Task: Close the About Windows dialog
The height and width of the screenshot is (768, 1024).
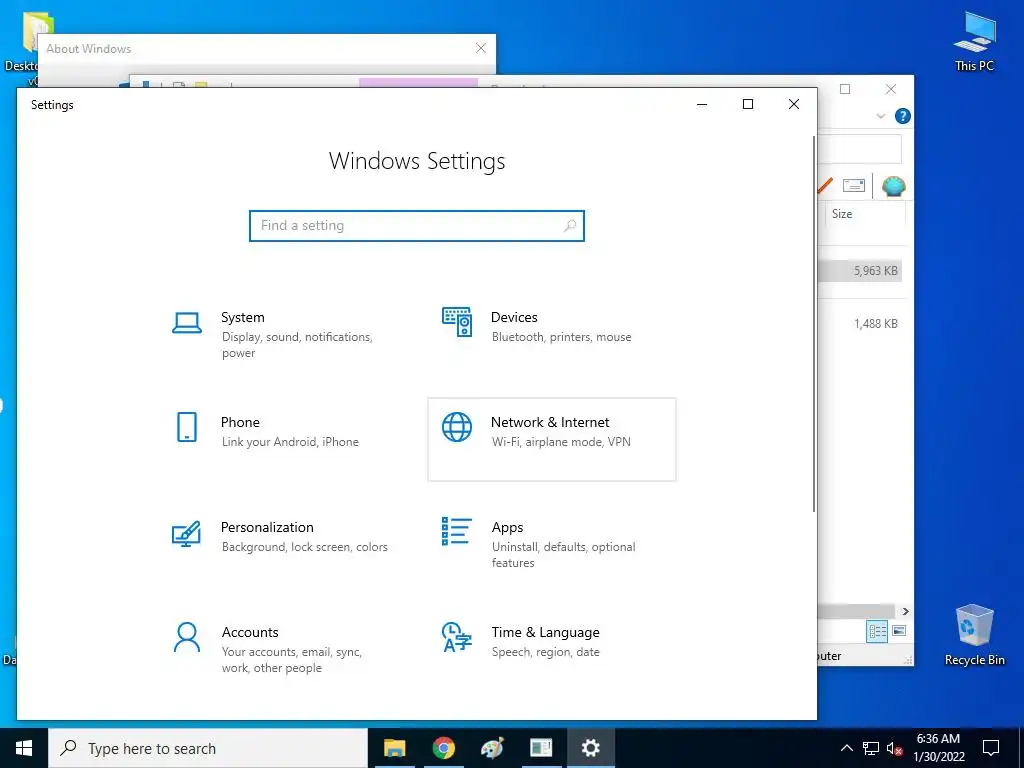Action: click(x=481, y=48)
